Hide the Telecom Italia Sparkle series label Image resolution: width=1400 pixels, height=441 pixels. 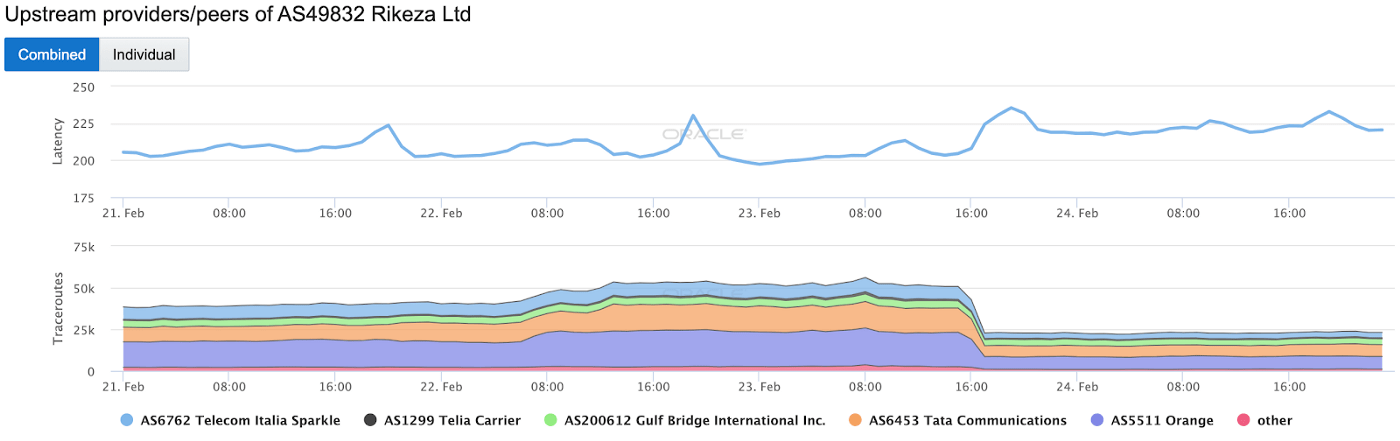pyautogui.click(x=240, y=421)
